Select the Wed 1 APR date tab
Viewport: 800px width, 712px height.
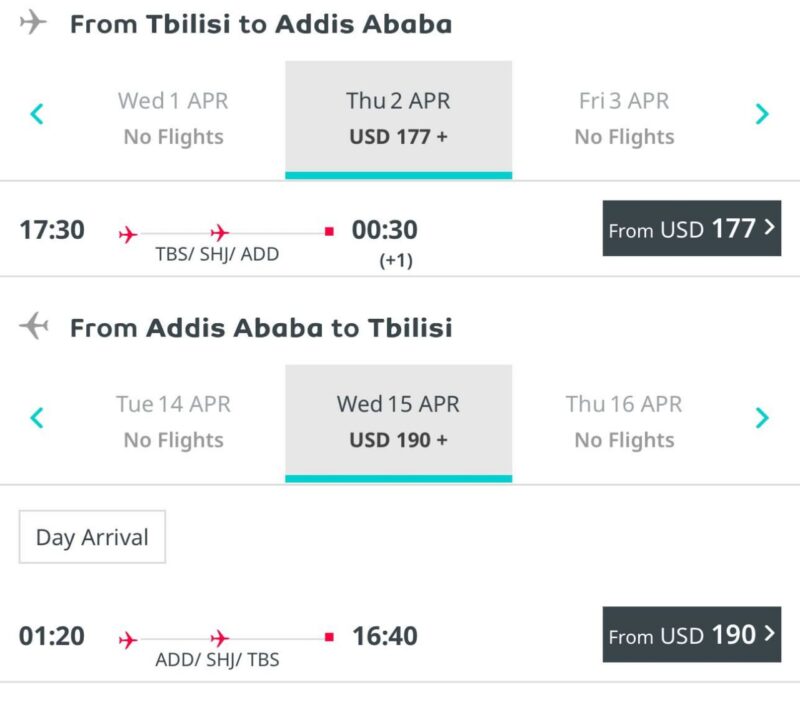click(173, 118)
